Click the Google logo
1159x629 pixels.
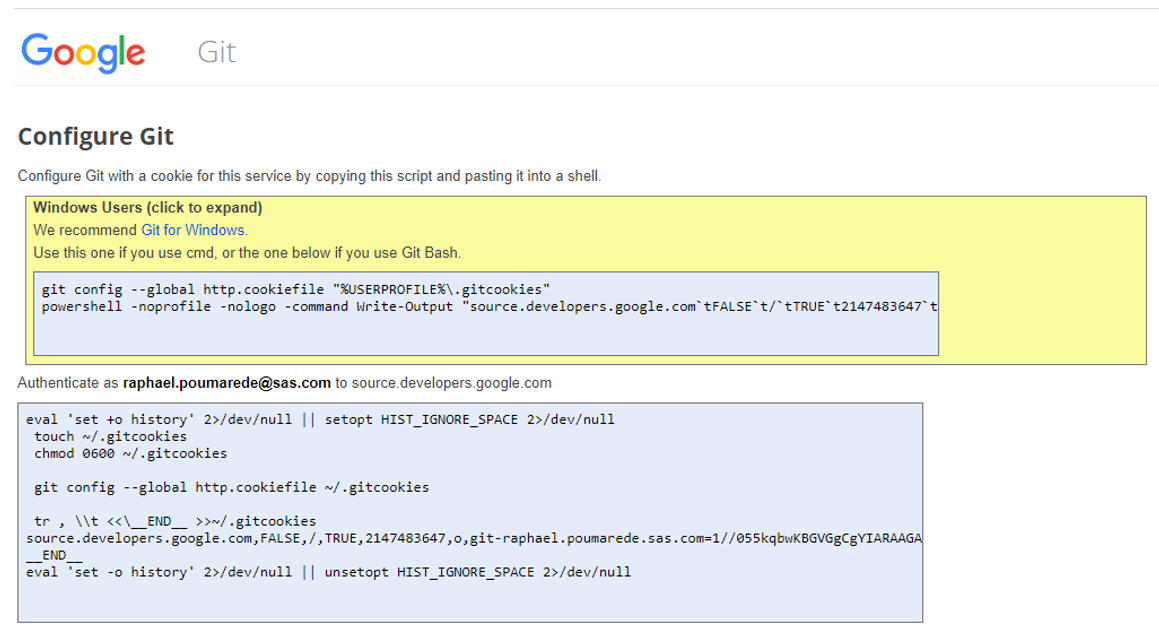[x=82, y=52]
